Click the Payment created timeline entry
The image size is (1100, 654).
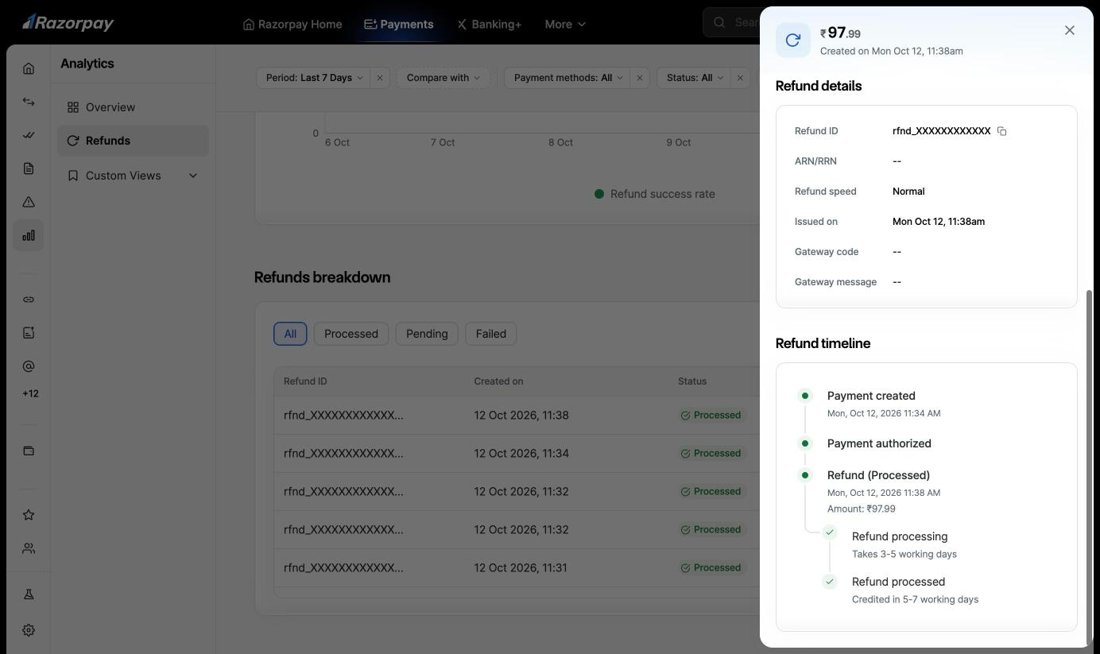point(871,396)
